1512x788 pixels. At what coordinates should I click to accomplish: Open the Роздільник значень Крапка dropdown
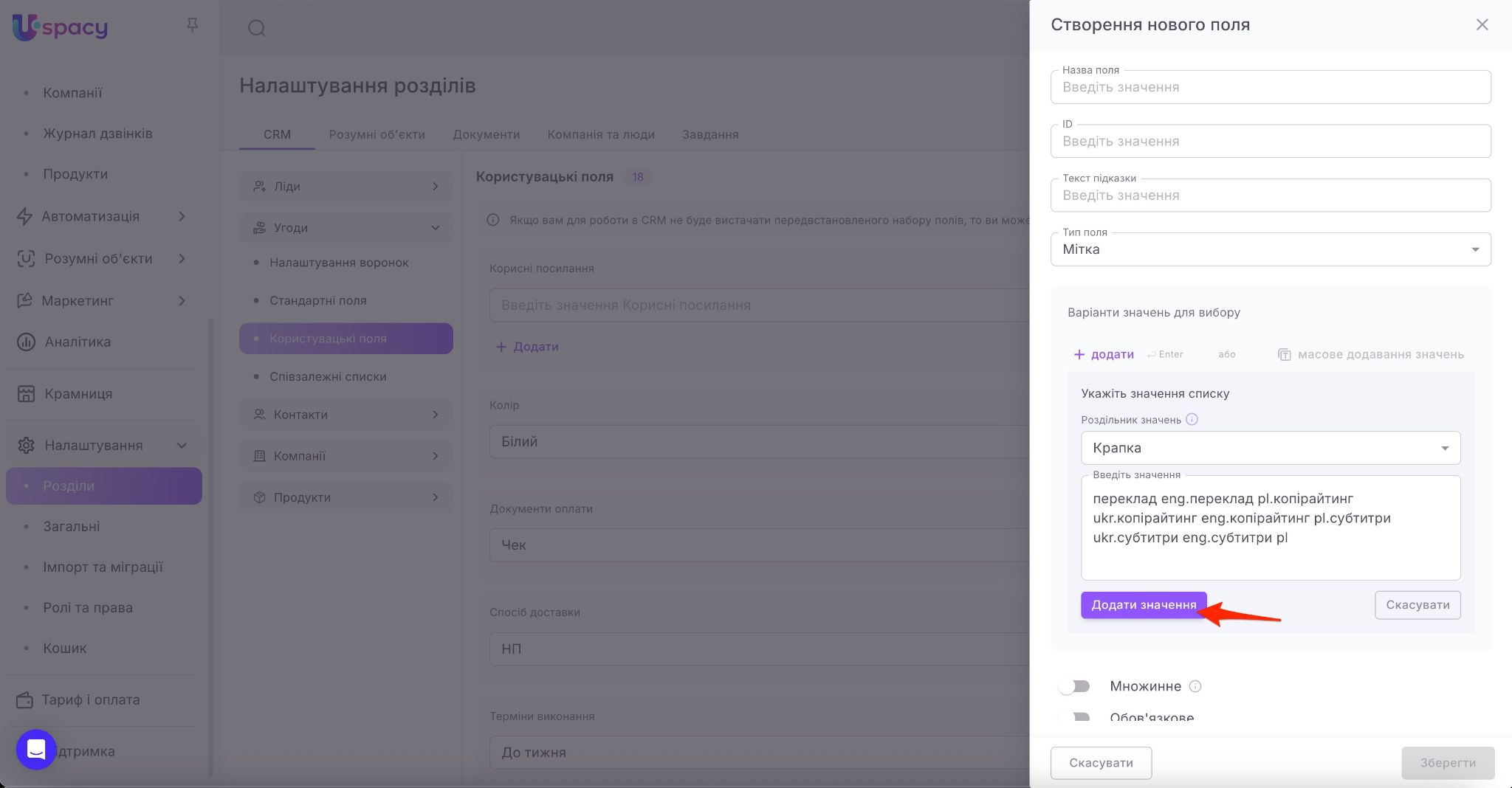tap(1270, 448)
